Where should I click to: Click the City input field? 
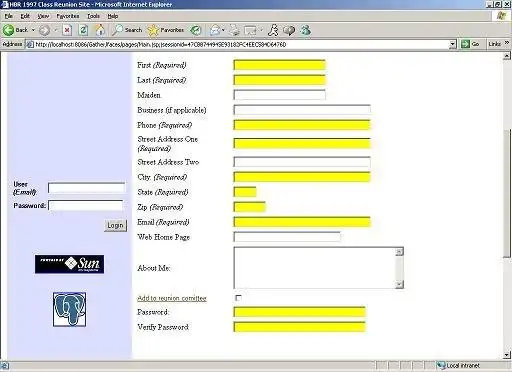point(302,177)
